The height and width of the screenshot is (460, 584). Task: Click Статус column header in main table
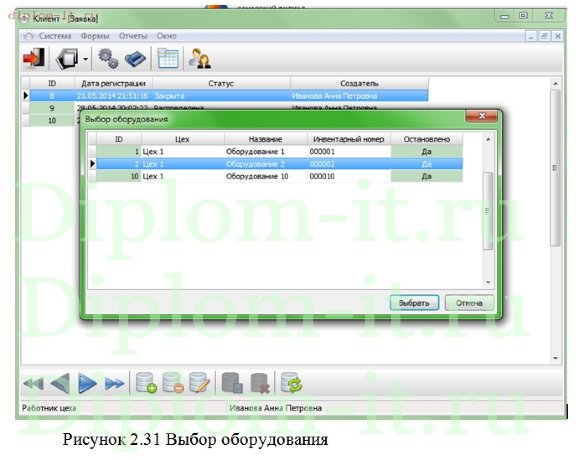(221, 83)
